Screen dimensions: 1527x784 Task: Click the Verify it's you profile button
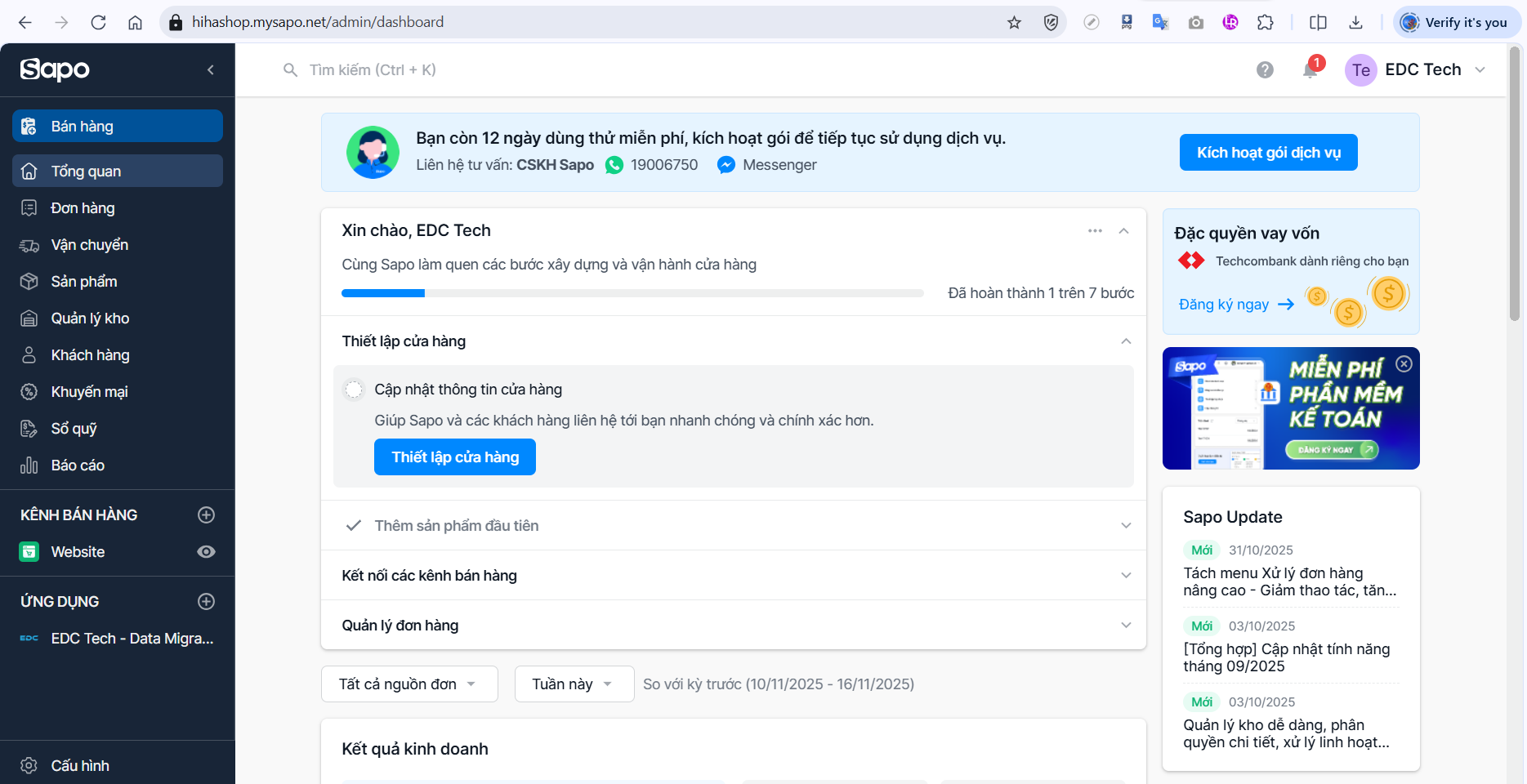(x=1457, y=23)
